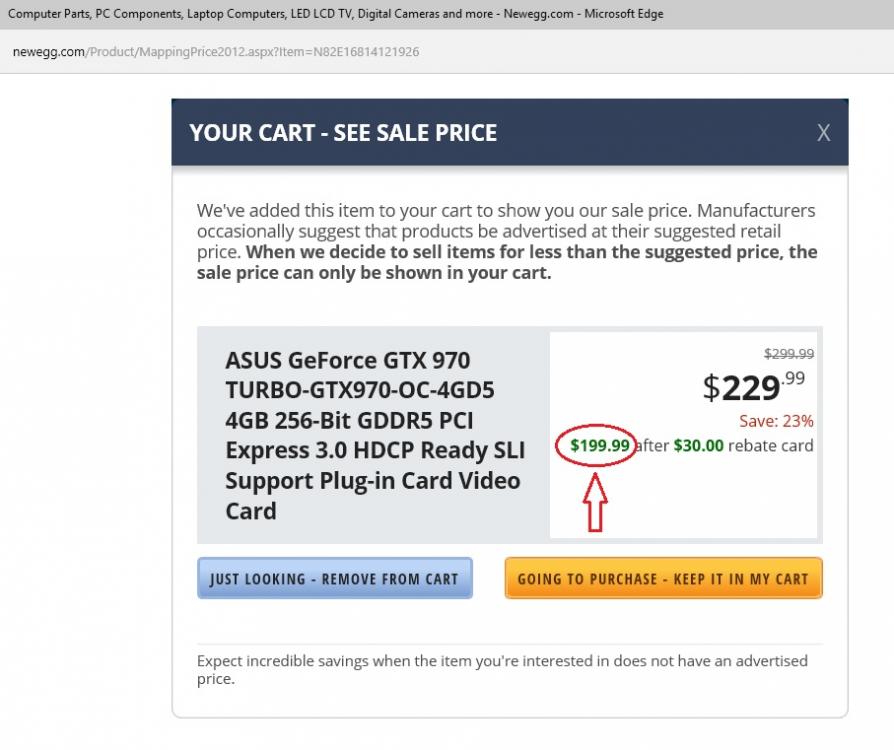This screenshot has height=750, width=894.
Task: Click the Save: 23% red label
Action: [776, 421]
